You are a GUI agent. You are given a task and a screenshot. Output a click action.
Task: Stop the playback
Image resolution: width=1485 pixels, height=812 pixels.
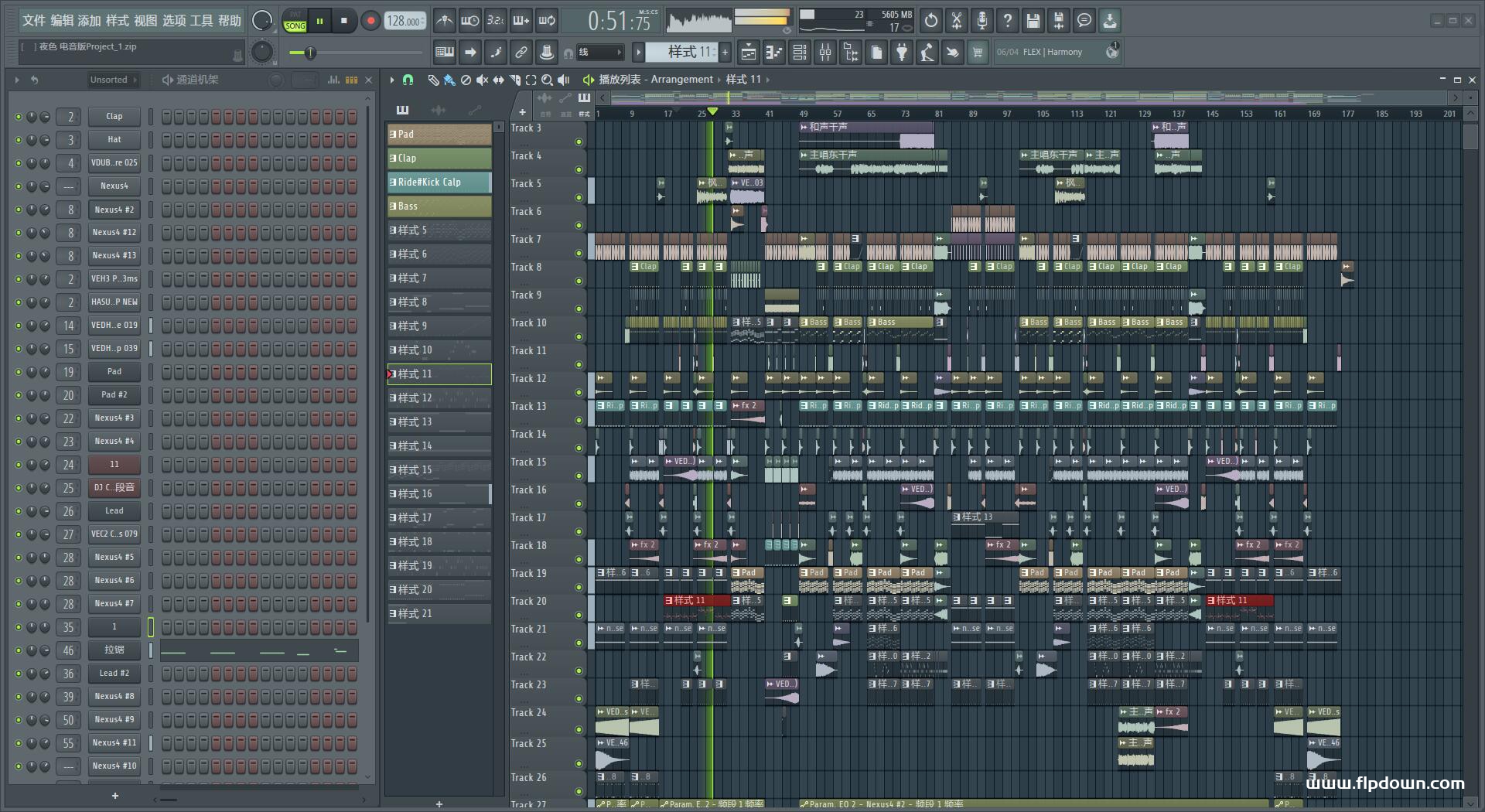pyautogui.click(x=344, y=21)
